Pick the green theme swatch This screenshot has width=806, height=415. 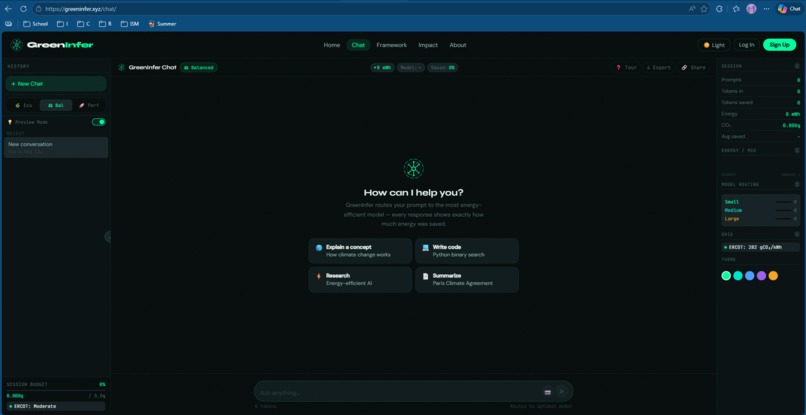pos(726,276)
